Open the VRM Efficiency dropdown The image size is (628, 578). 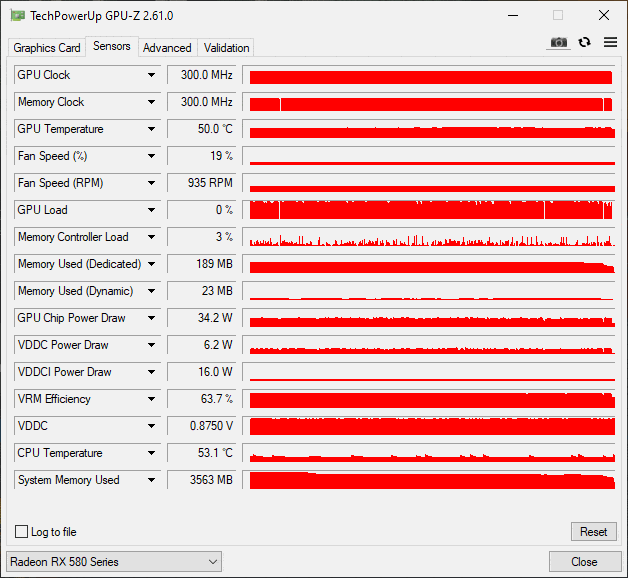coord(151,399)
